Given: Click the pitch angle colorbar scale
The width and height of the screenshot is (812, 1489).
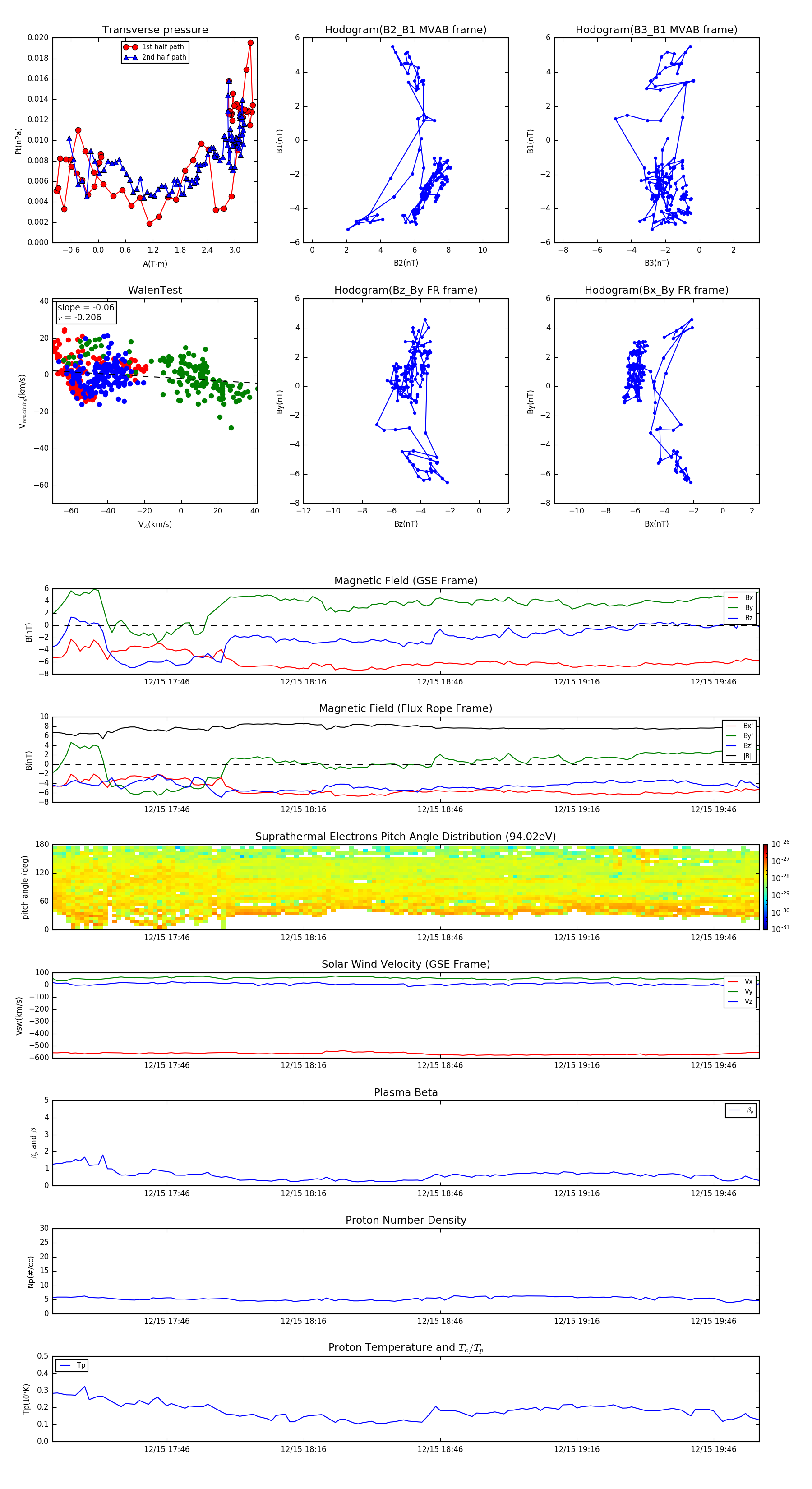Looking at the screenshot, I should (x=765, y=887).
